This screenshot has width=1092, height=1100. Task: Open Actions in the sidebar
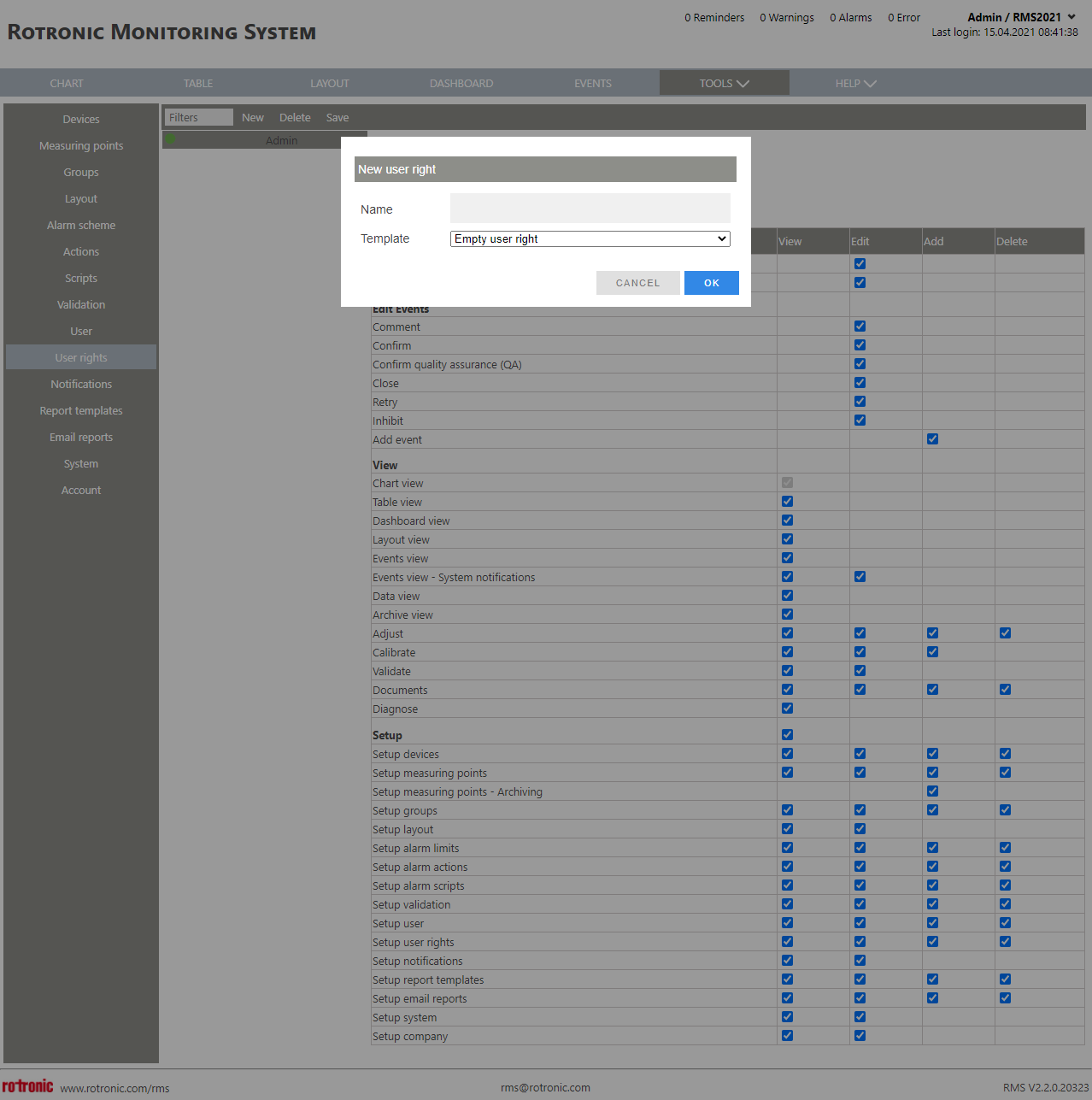pyautogui.click(x=81, y=251)
